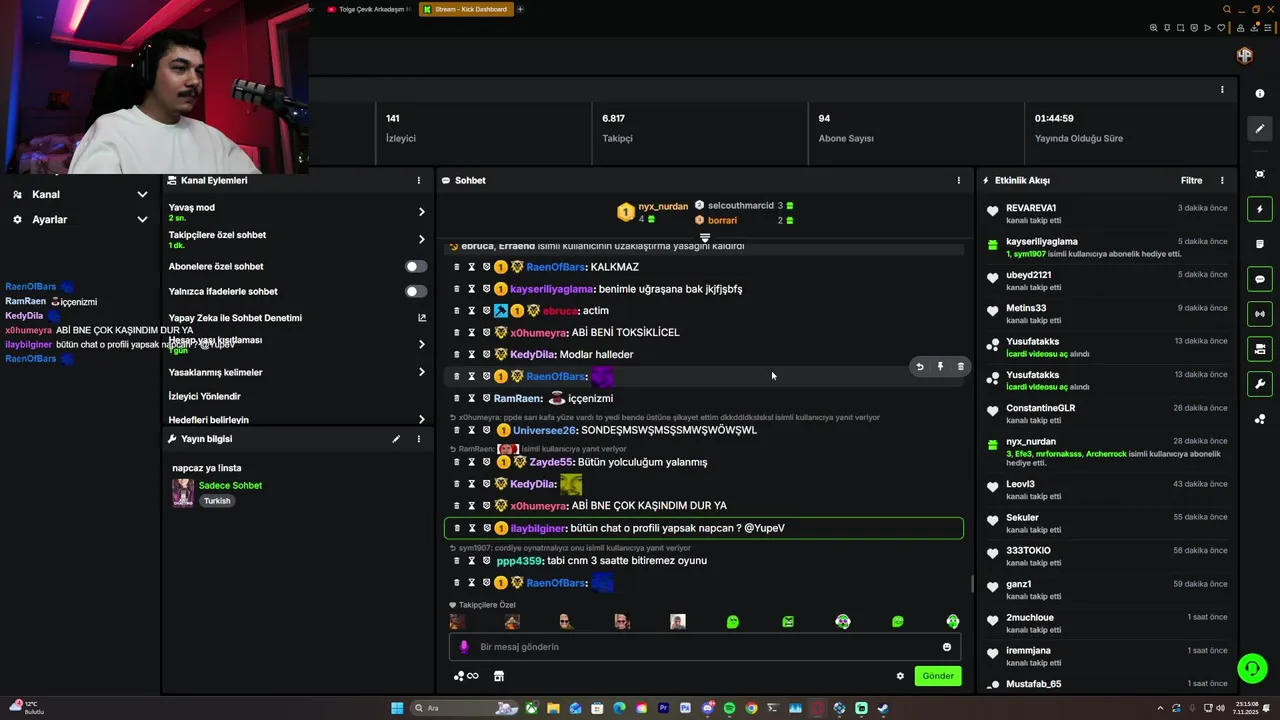1280x720 pixels.
Task: Click the document notes sidebar icon
Action: [x=1259, y=244]
